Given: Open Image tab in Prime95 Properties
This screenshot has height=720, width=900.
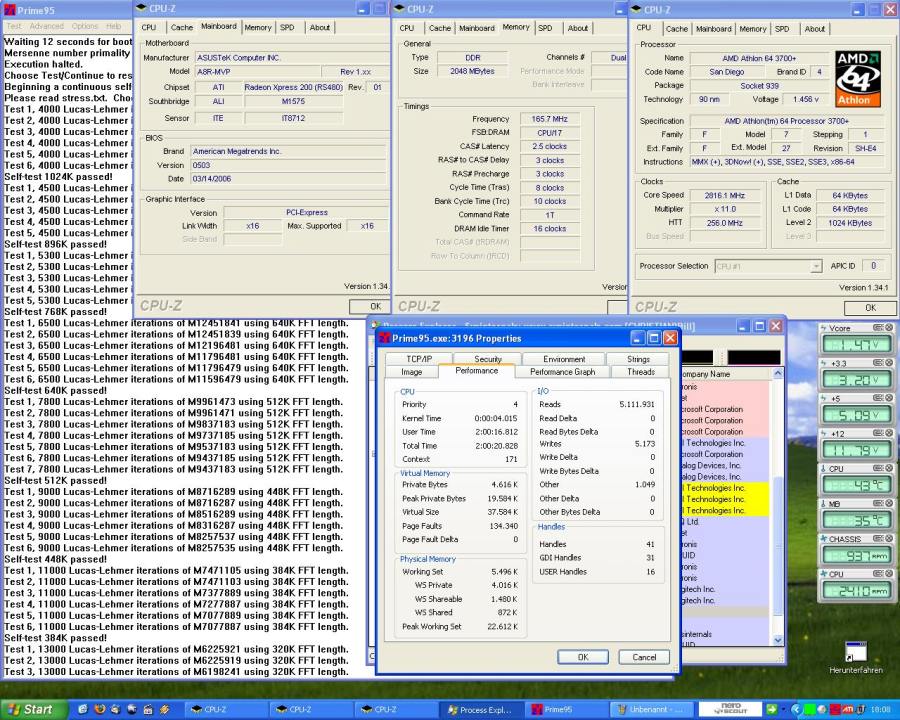Looking at the screenshot, I should click(412, 372).
